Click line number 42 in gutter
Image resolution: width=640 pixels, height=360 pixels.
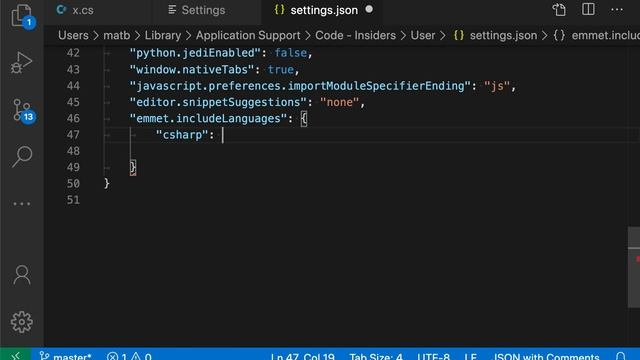pos(73,53)
